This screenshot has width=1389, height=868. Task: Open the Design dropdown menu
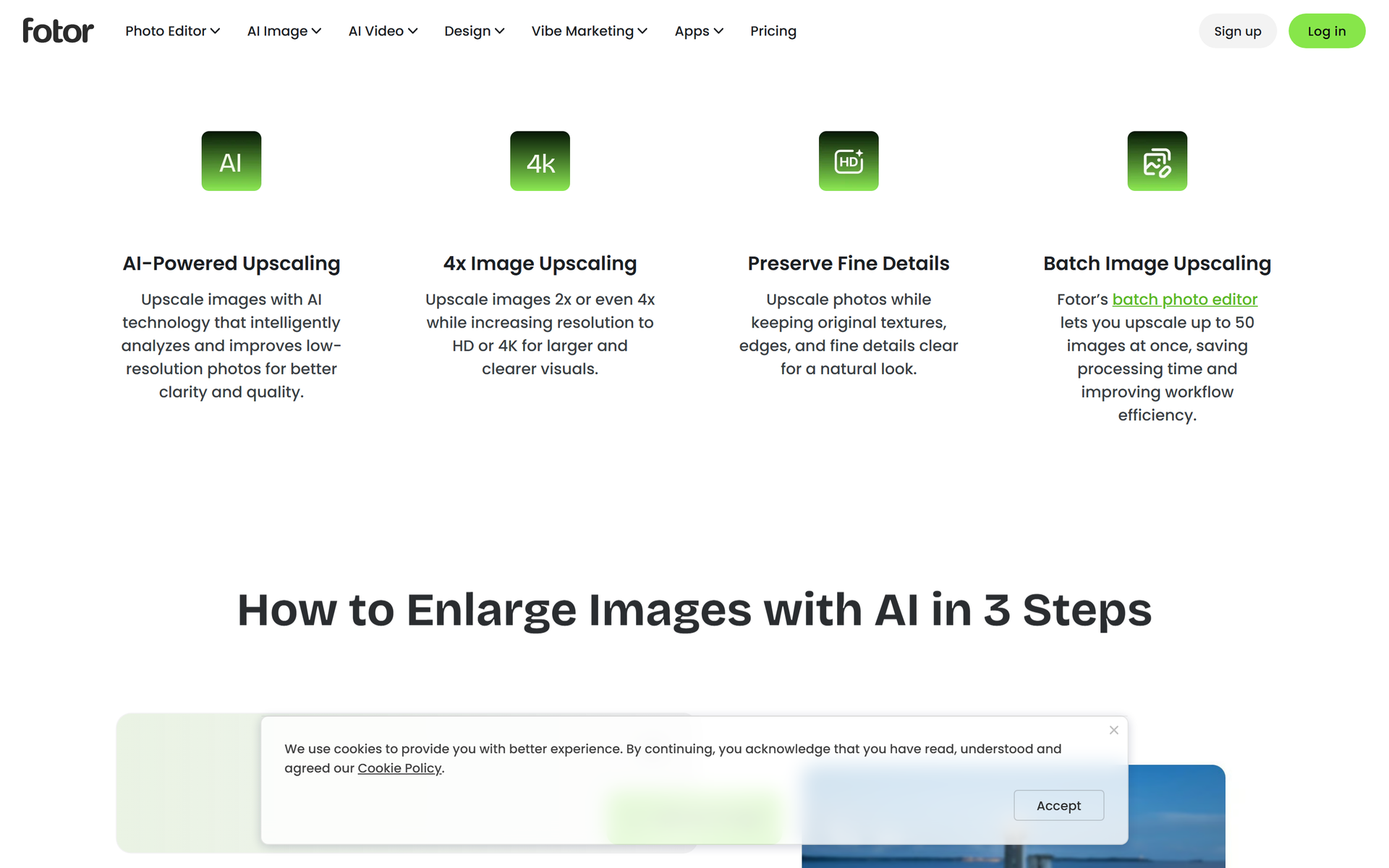[x=474, y=31]
